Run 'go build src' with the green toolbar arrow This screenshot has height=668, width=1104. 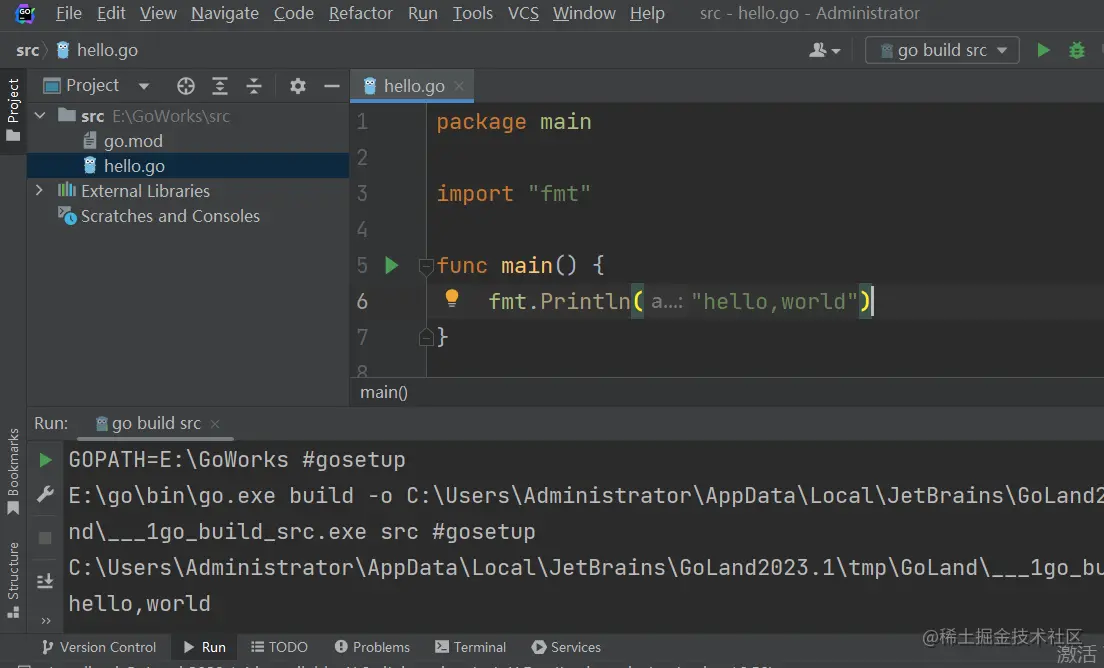click(x=1043, y=50)
